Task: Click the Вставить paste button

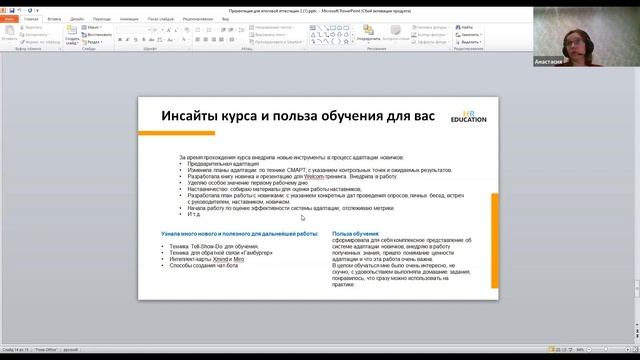Action: tap(9, 33)
